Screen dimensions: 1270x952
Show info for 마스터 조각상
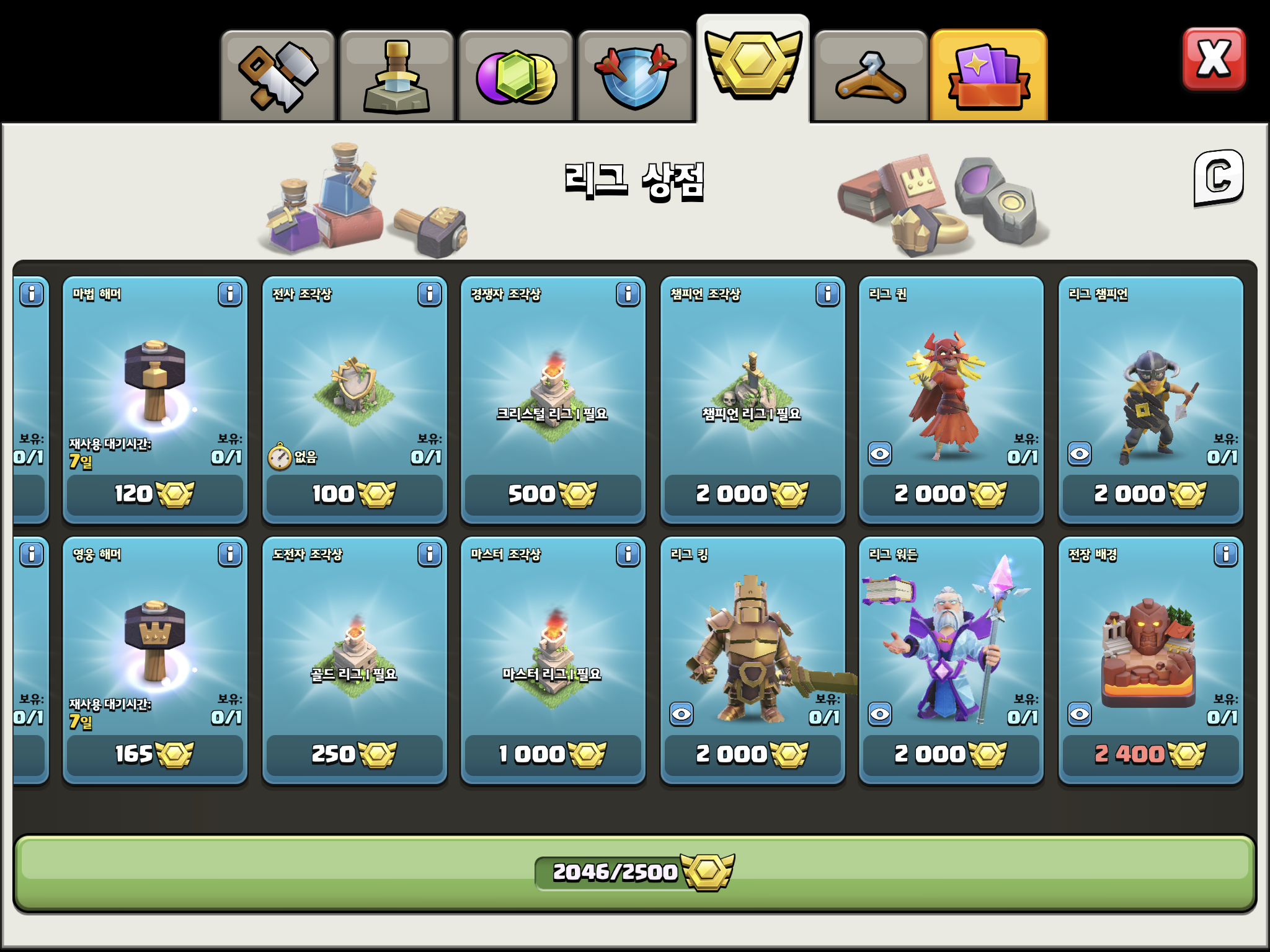click(x=628, y=554)
